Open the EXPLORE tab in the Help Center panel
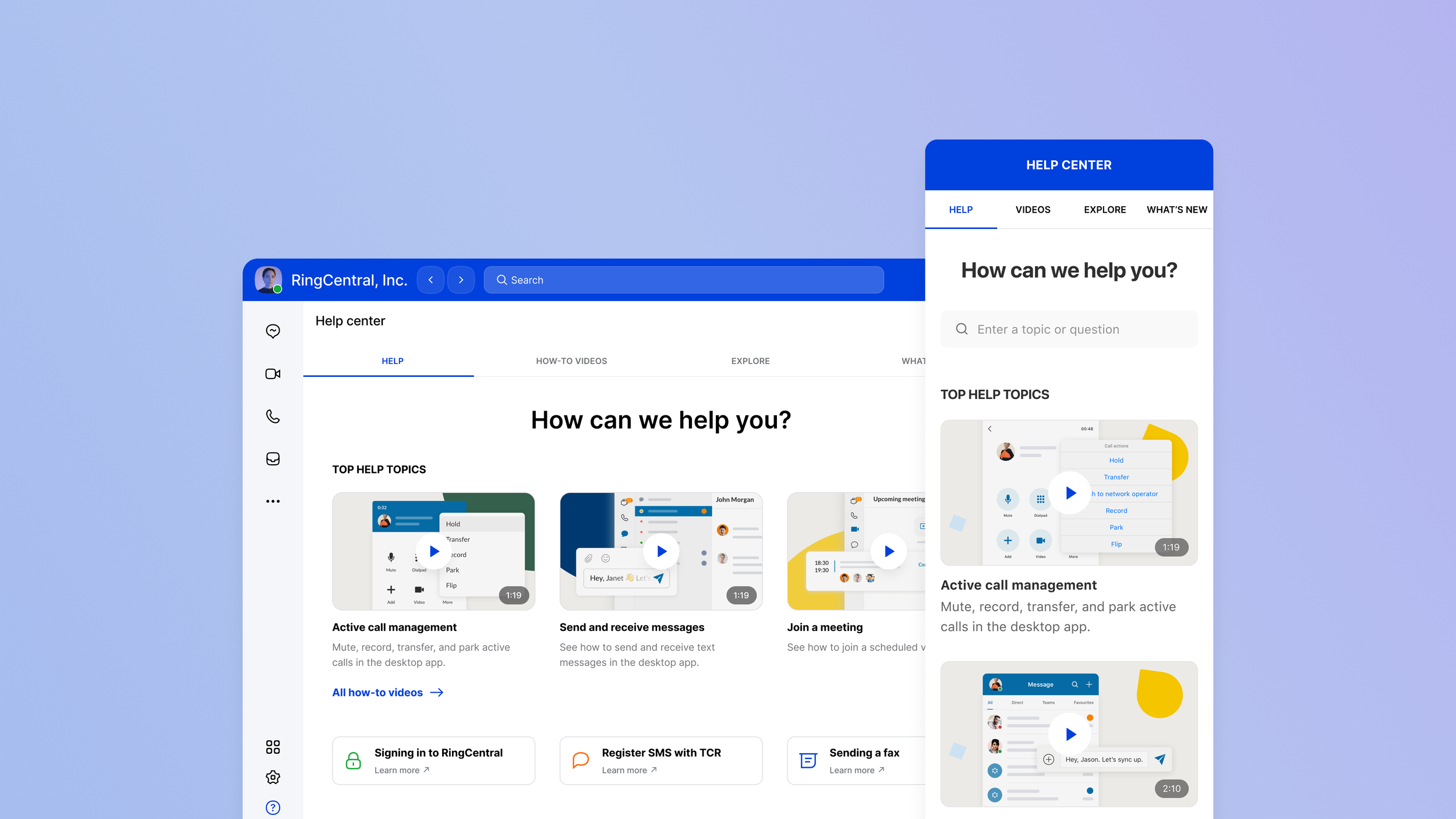This screenshot has height=819, width=1456. pyautogui.click(x=1104, y=210)
